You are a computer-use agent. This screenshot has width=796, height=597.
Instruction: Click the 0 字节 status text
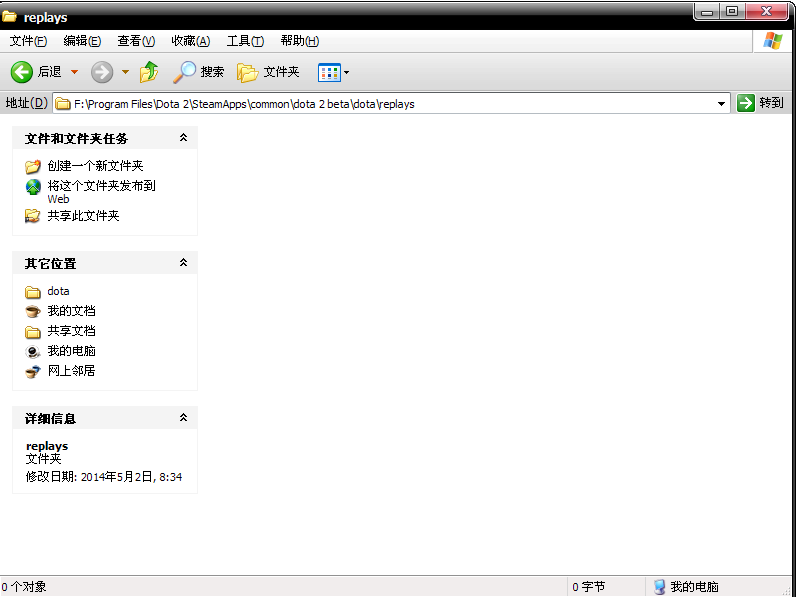coord(589,587)
